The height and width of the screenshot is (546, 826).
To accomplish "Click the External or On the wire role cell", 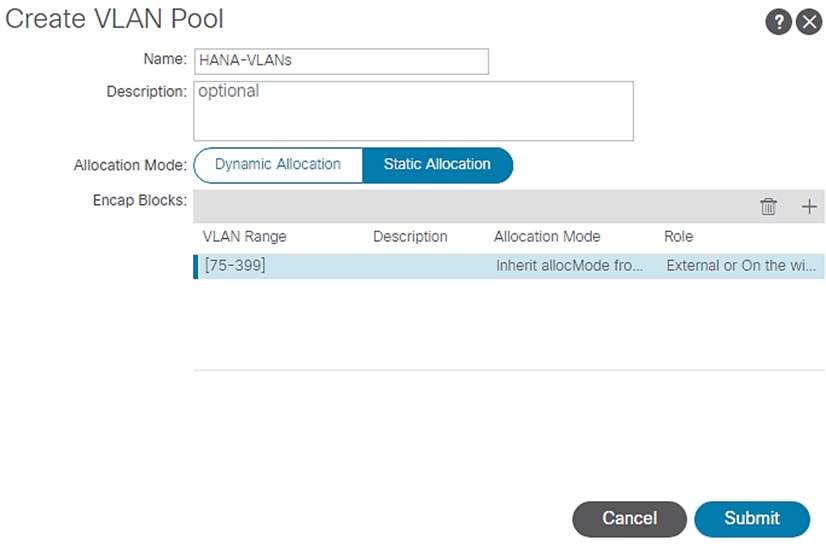I will tap(744, 267).
